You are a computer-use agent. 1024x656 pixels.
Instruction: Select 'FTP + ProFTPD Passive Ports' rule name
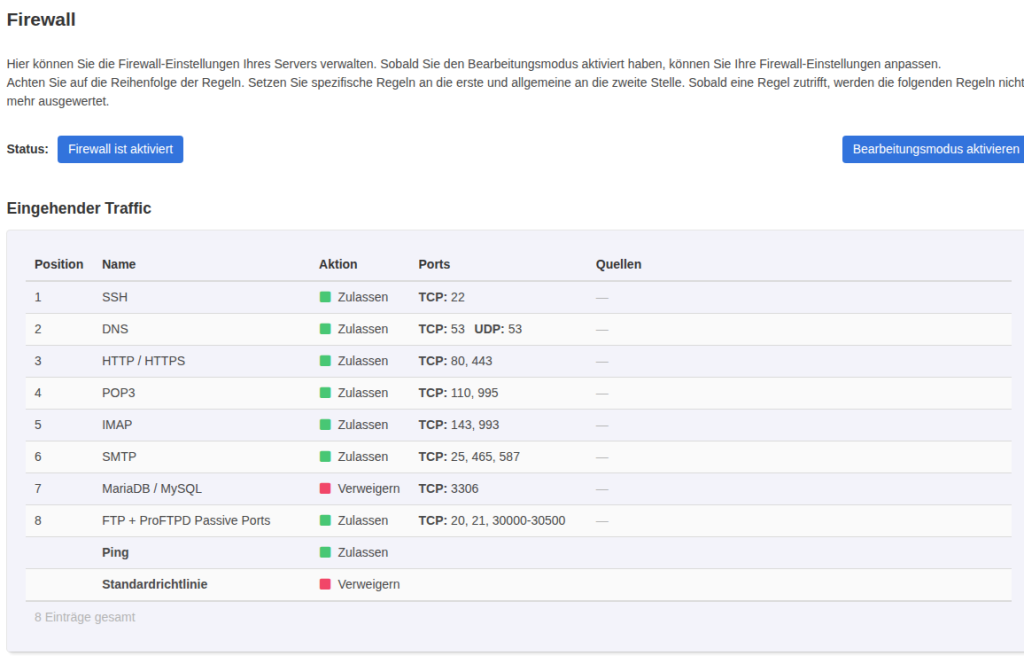tap(186, 520)
